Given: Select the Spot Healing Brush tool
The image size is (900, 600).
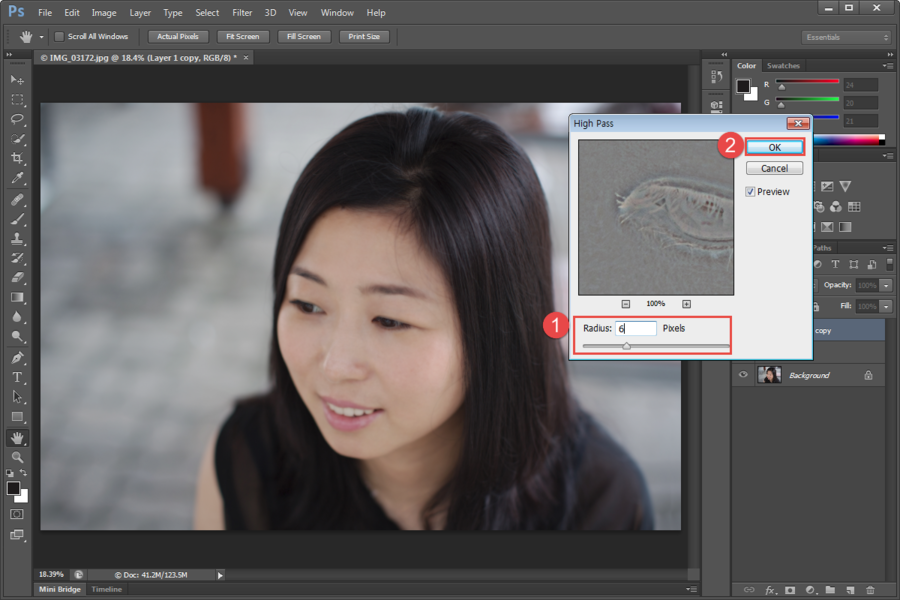Looking at the screenshot, I should (x=17, y=200).
